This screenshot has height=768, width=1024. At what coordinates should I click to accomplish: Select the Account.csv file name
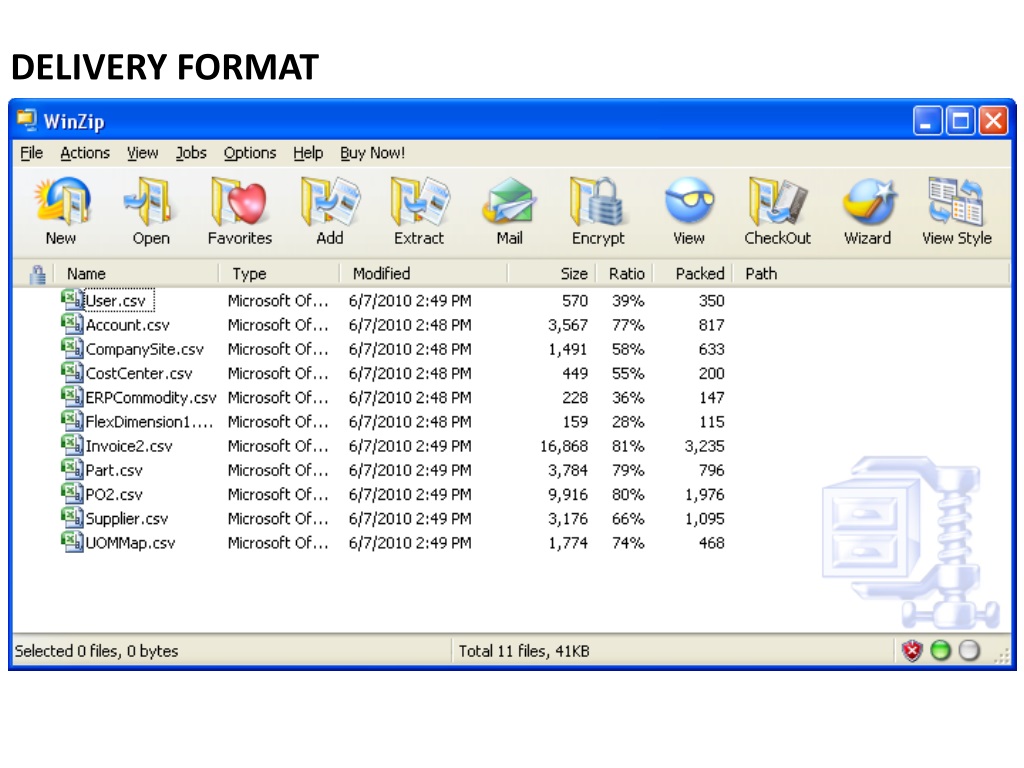tap(128, 325)
